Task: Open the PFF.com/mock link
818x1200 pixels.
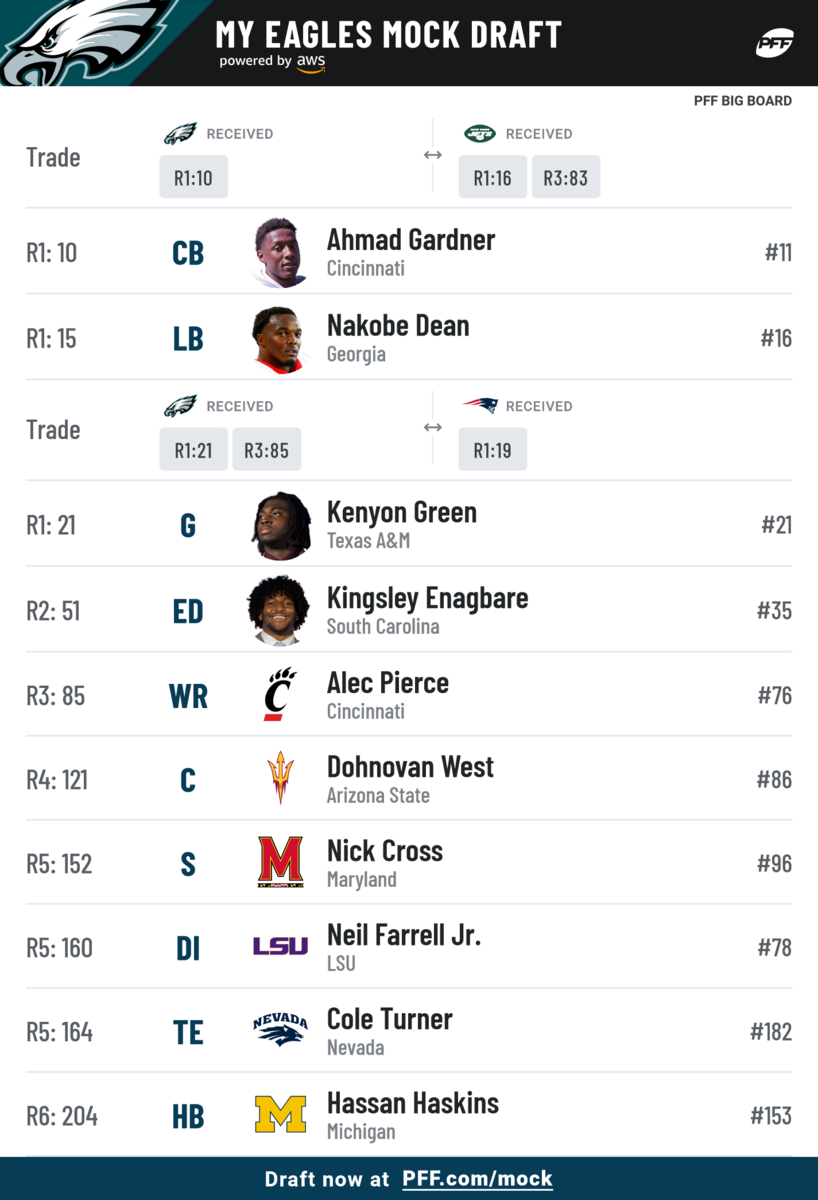Action: click(477, 1179)
